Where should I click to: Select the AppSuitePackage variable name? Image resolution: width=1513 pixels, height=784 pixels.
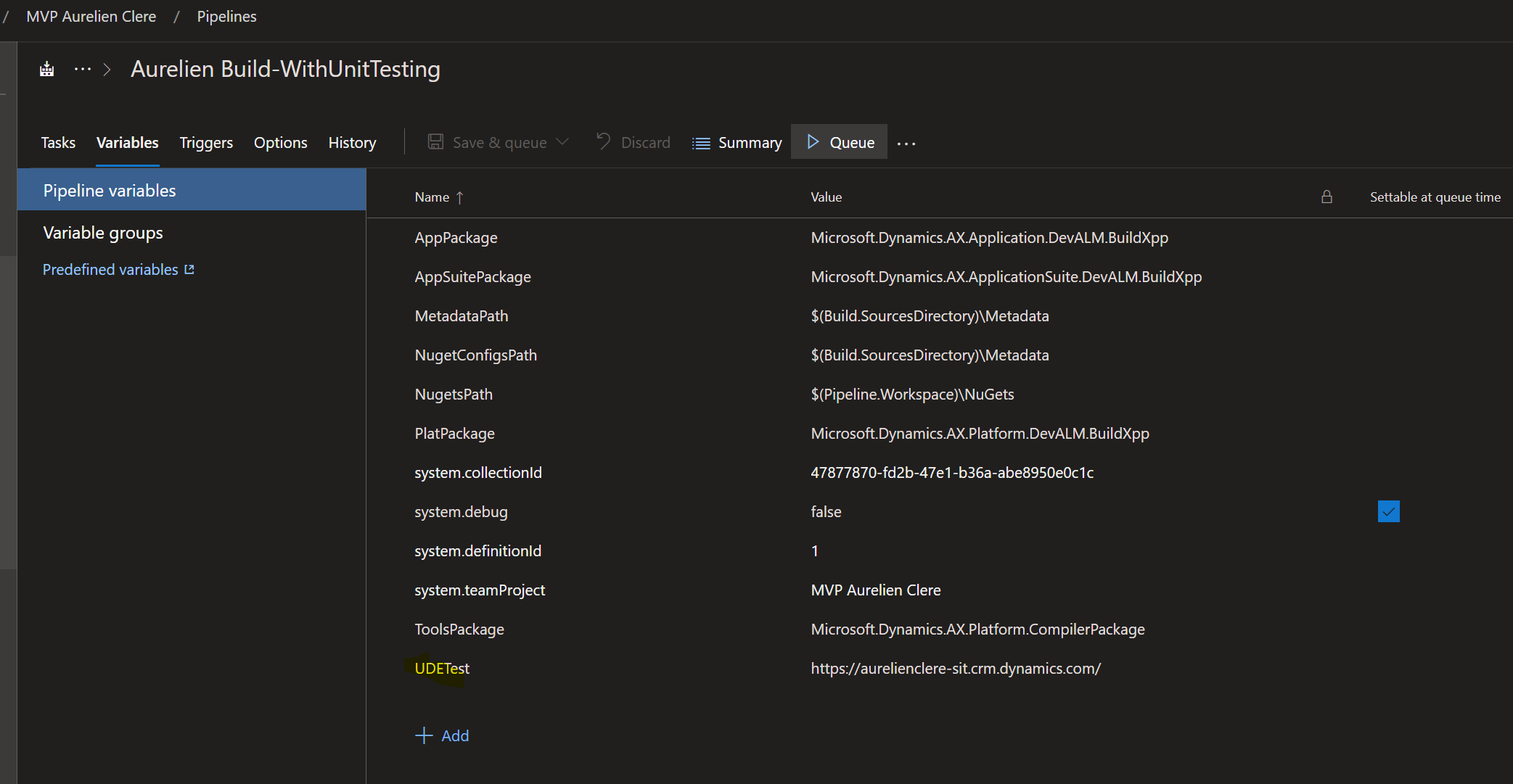tap(472, 277)
